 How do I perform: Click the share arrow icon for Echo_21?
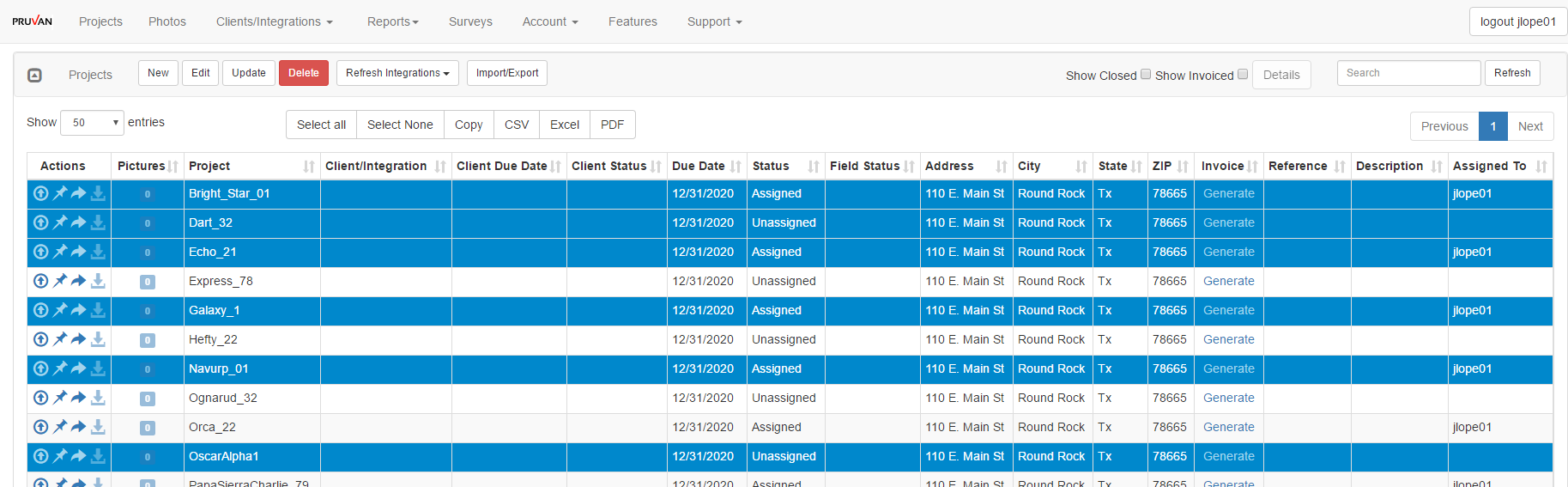[x=78, y=253]
